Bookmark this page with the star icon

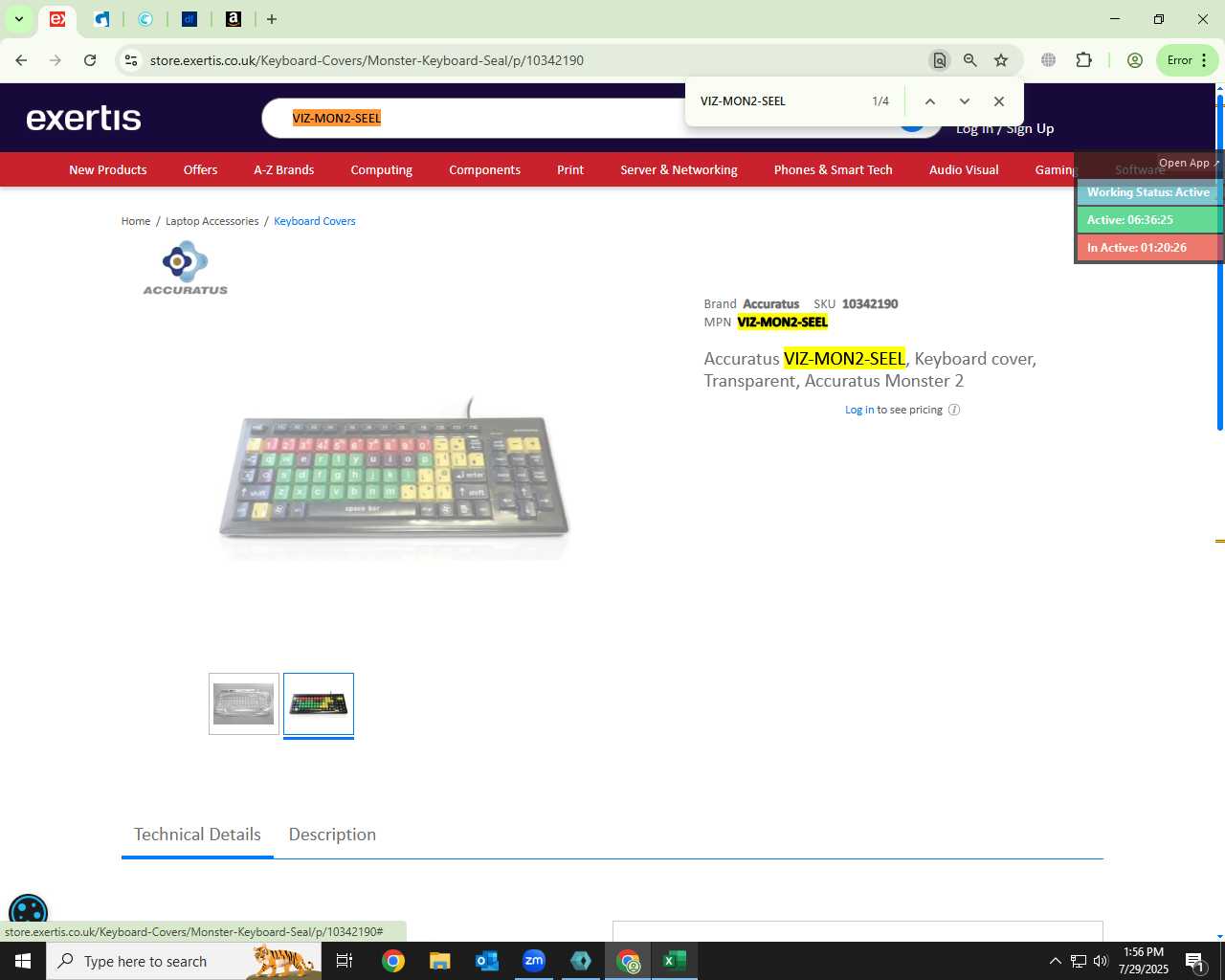(x=1001, y=60)
